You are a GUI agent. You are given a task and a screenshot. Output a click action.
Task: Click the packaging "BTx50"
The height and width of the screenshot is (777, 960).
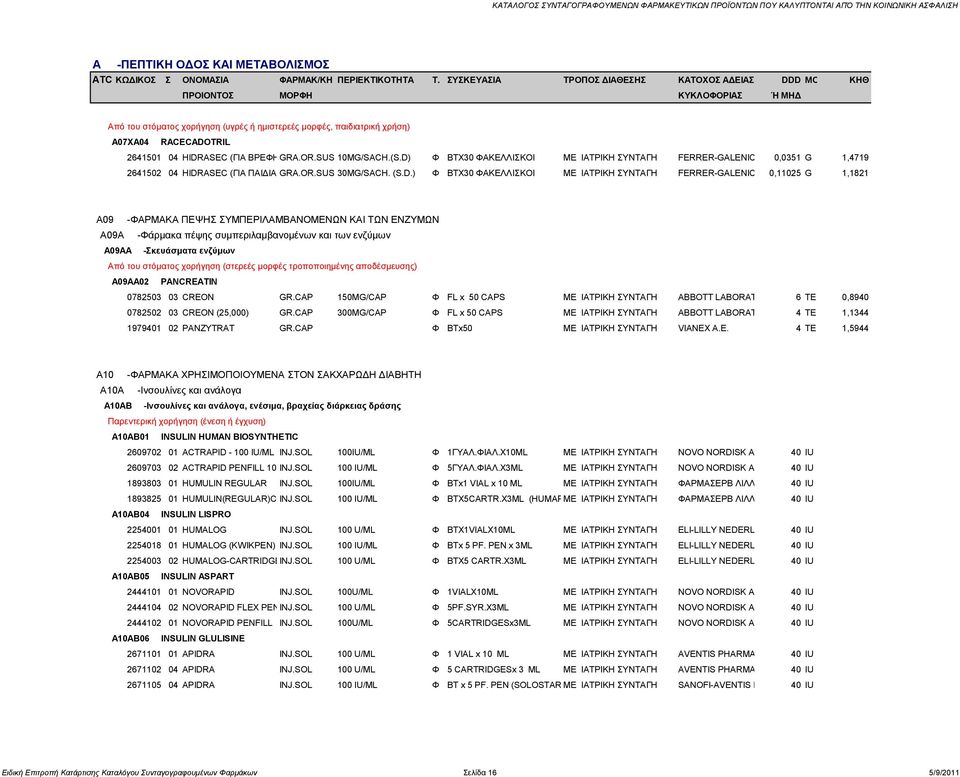coord(460,328)
